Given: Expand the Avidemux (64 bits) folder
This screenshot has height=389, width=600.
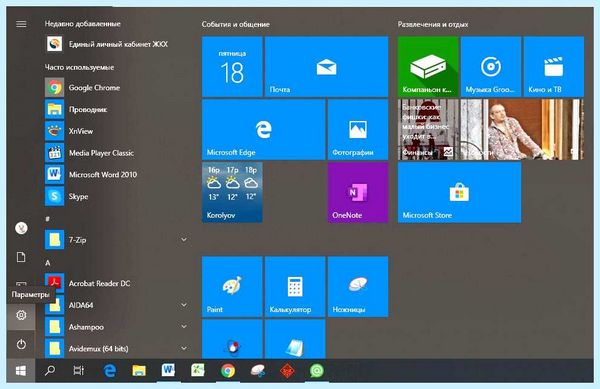Looking at the screenshot, I should pos(184,348).
